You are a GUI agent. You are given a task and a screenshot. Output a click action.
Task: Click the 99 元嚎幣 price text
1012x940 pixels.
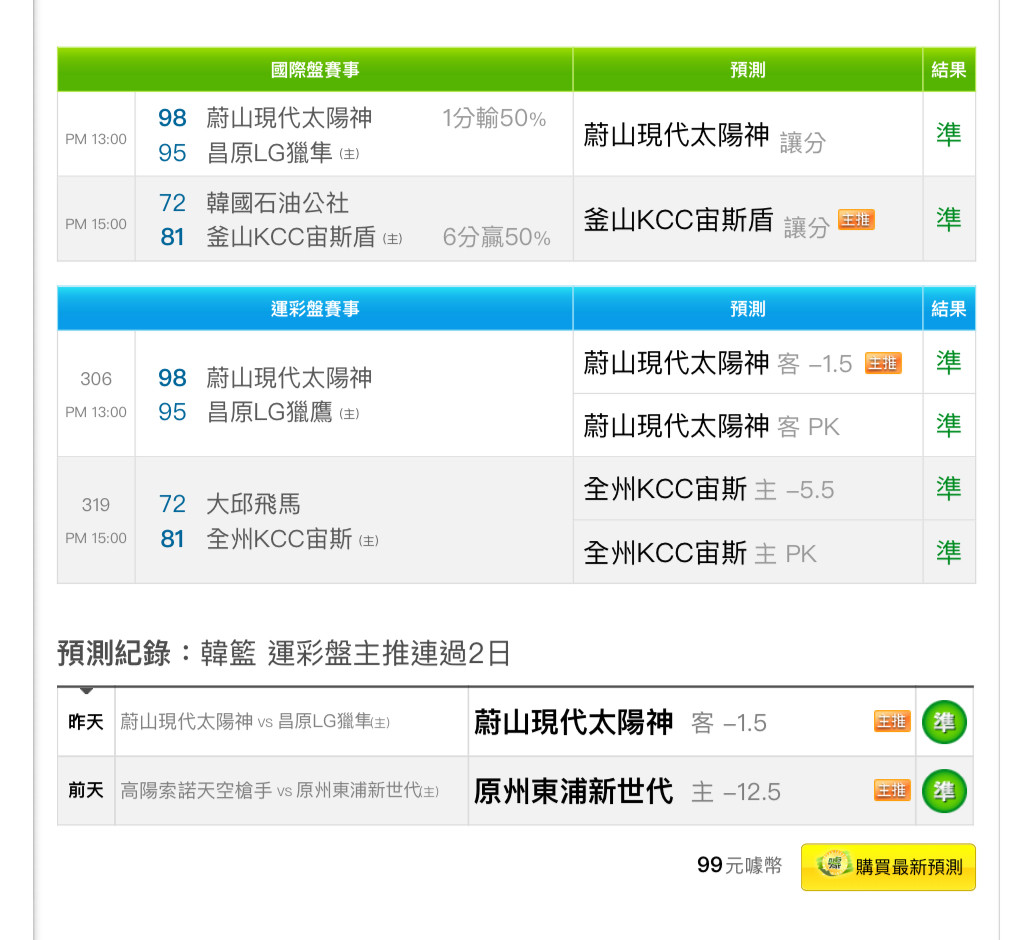coord(740,865)
